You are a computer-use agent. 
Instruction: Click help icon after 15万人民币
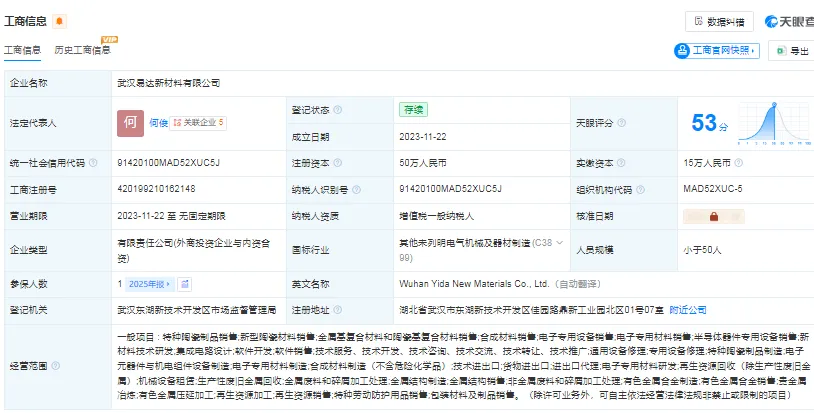[738, 163]
